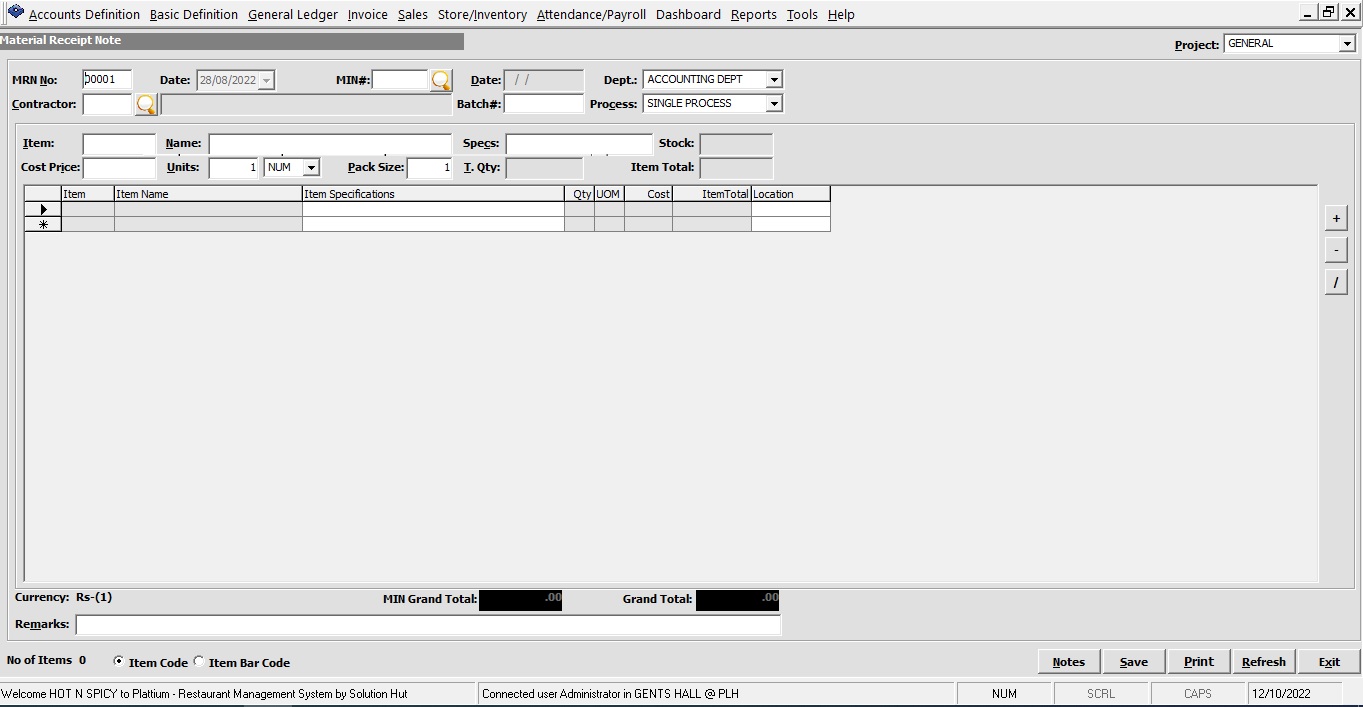
Task: Open the Reports menu
Action: point(753,15)
